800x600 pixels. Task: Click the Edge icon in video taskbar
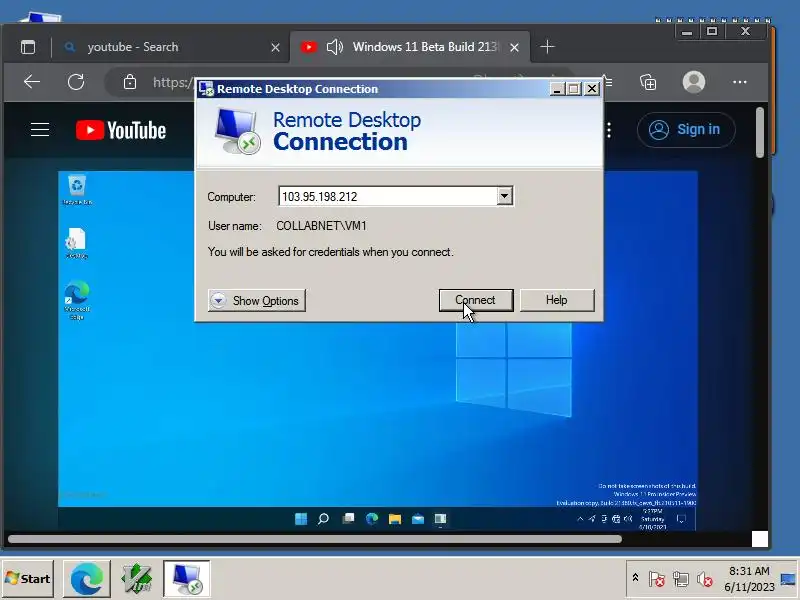[372, 519]
